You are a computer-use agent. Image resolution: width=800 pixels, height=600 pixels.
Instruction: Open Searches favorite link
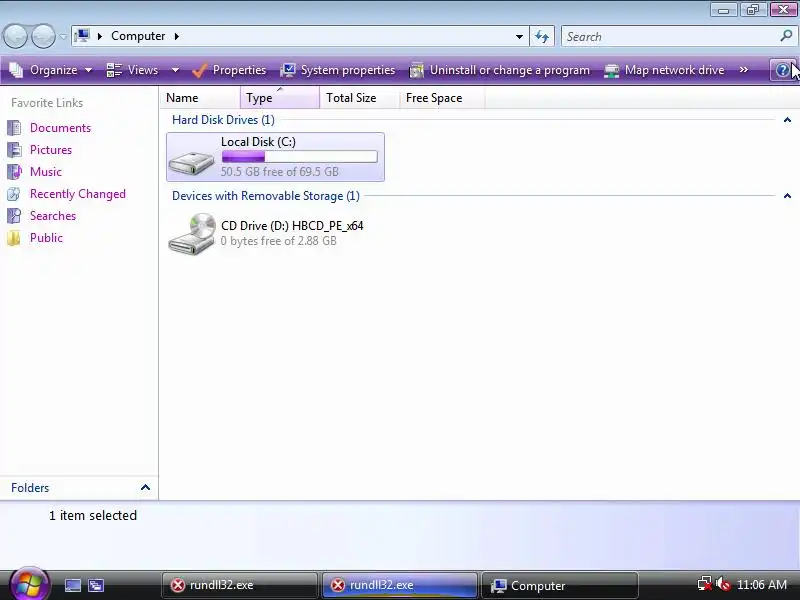pyautogui.click(x=53, y=216)
